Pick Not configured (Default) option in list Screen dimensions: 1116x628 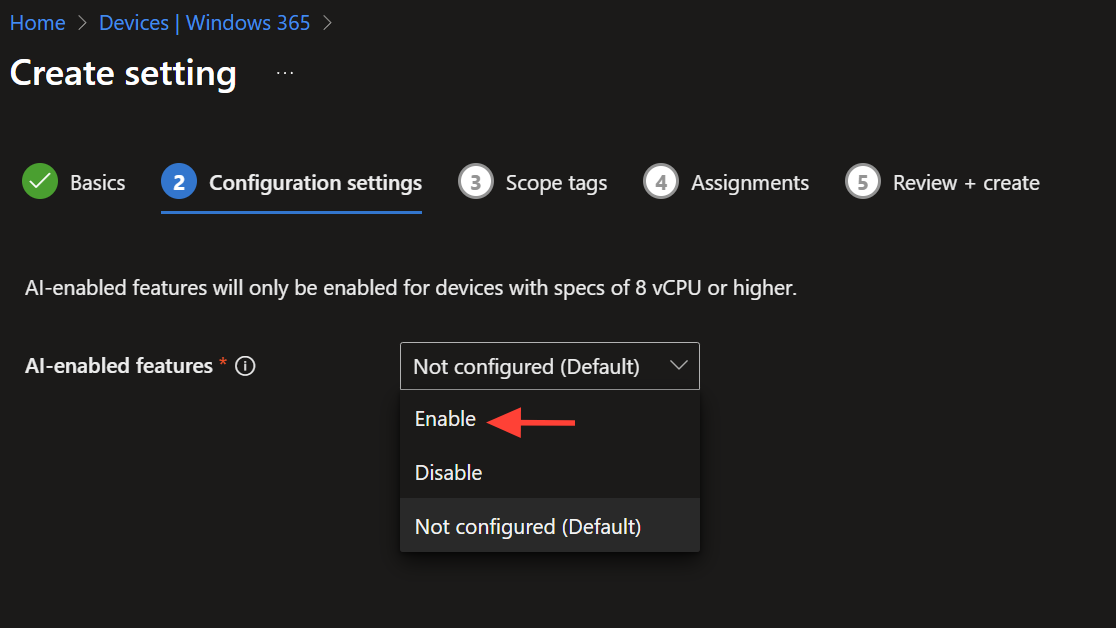pyautogui.click(x=528, y=526)
